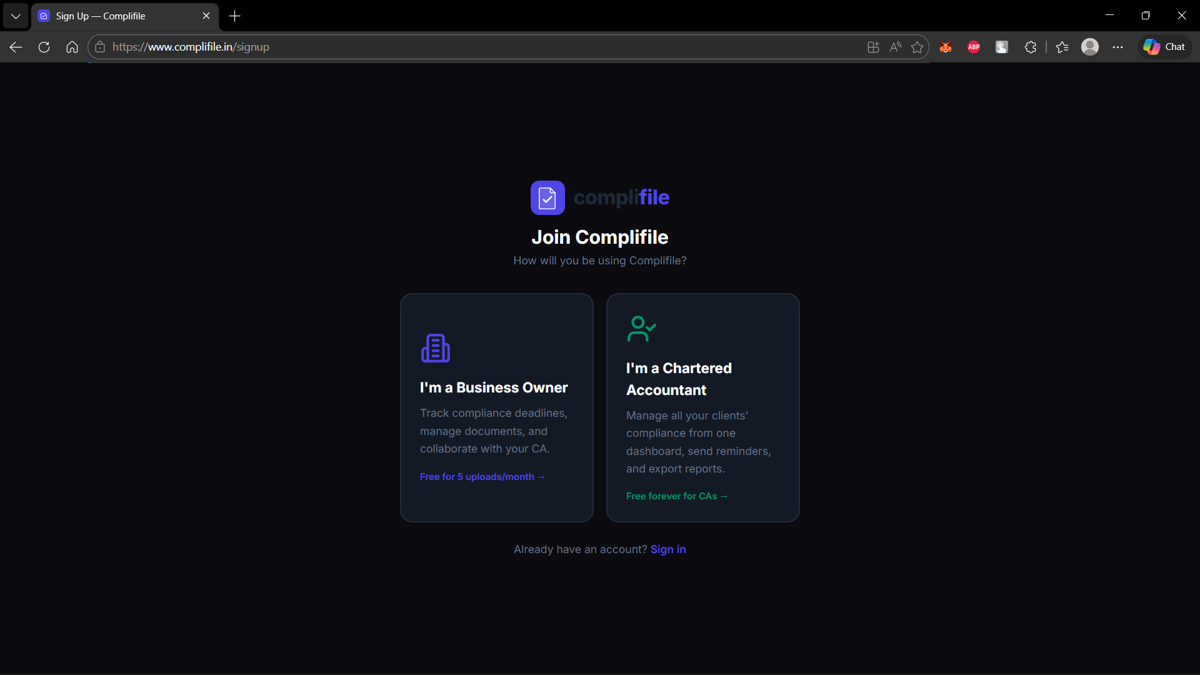Viewport: 1200px width, 675px height.
Task: Click the Sign in link
Action: click(x=668, y=549)
